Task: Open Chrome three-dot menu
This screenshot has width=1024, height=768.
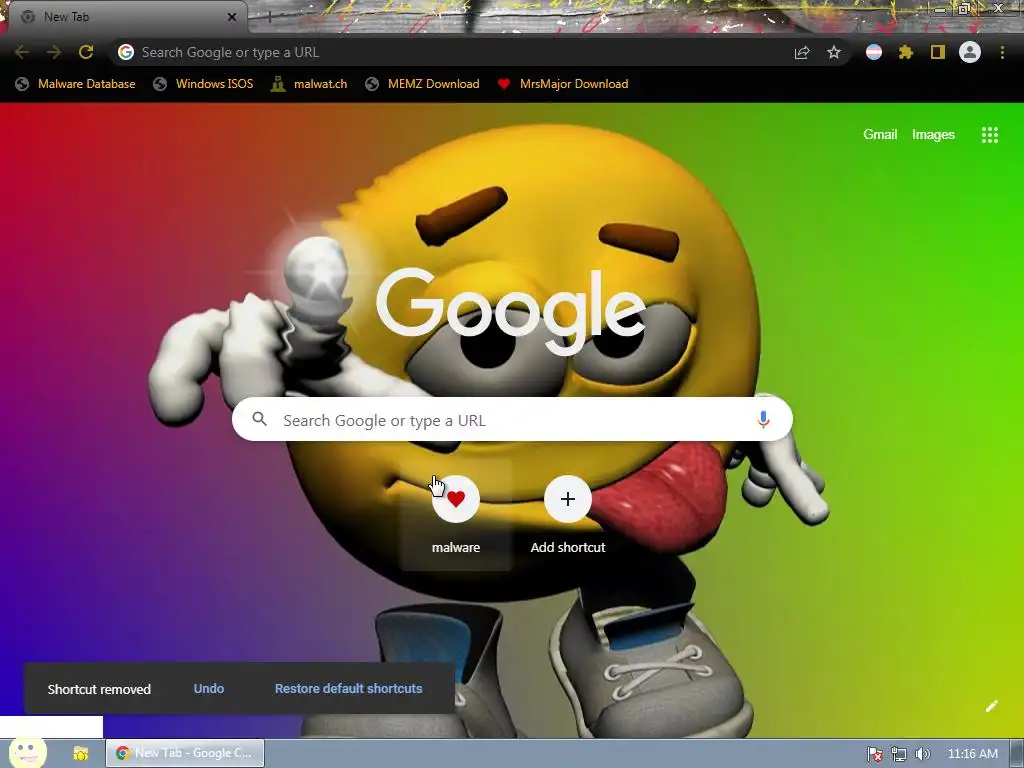Action: 1002,52
